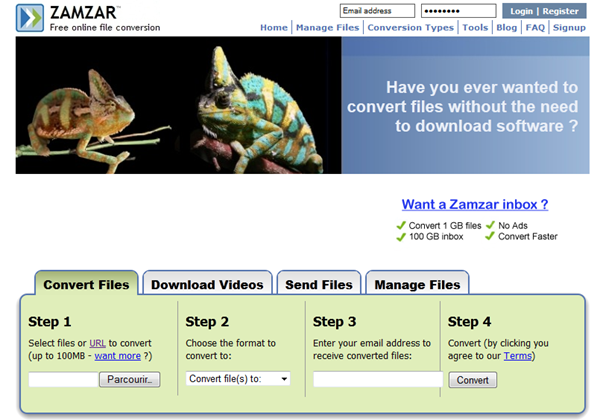The width and height of the screenshot is (600, 420).
Task: Click the Step 3 email address field
Action: click(x=378, y=379)
